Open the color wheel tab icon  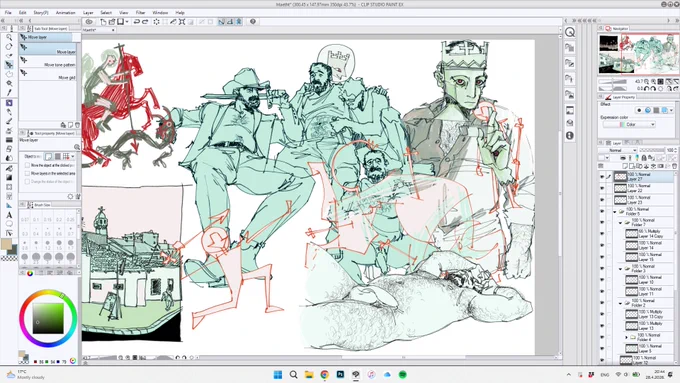[30, 273]
